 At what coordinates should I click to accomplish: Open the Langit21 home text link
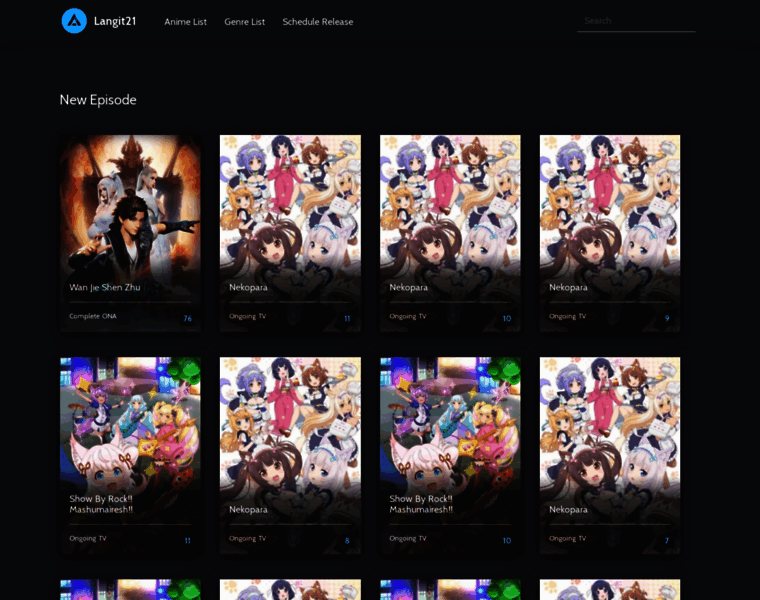coord(115,21)
